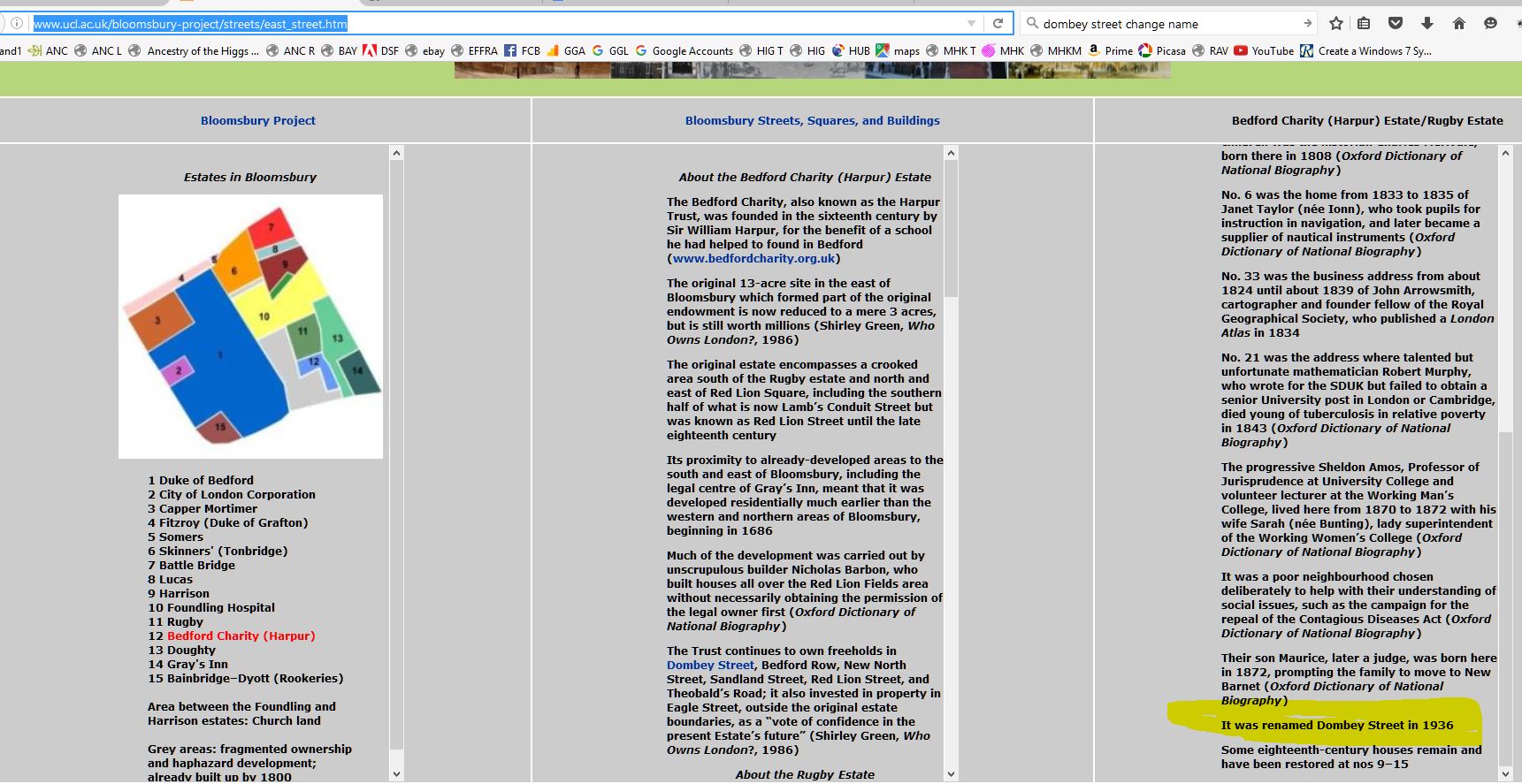Go to home page icon
1522x784 pixels.
[1458, 24]
